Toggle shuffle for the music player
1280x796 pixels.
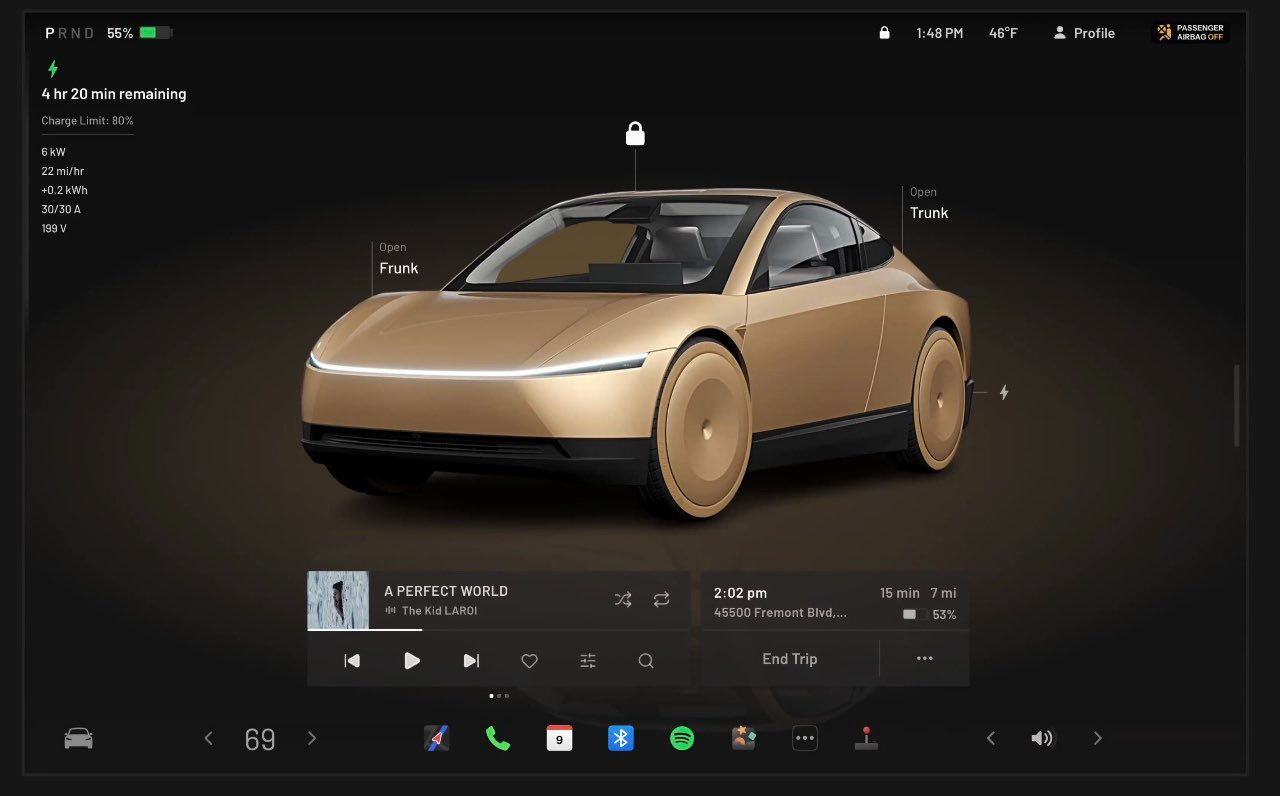pos(623,600)
